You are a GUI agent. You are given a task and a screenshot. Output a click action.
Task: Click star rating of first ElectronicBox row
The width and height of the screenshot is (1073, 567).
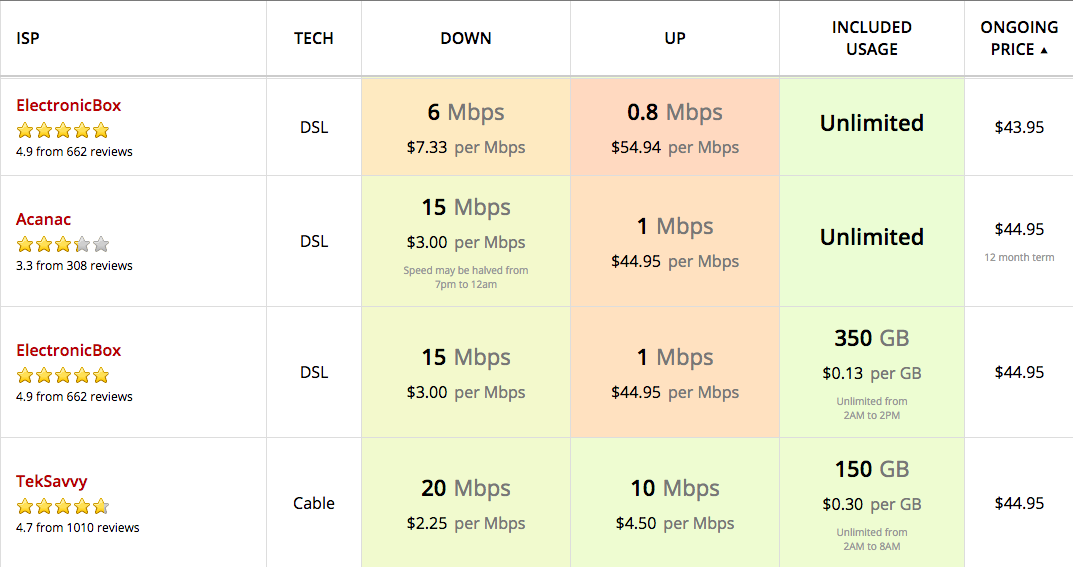pyautogui.click(x=63, y=130)
